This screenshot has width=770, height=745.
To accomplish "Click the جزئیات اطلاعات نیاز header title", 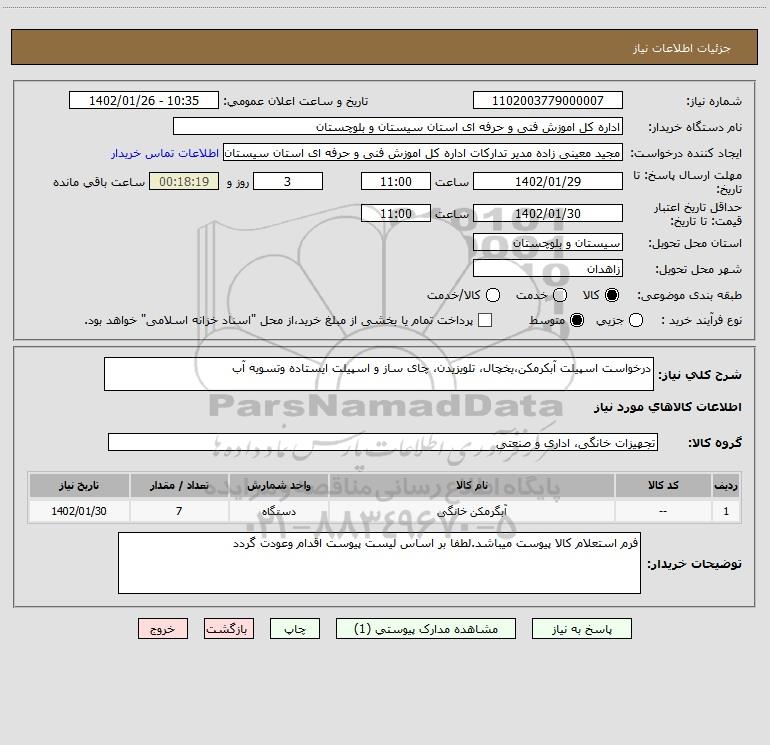I will (682, 48).
